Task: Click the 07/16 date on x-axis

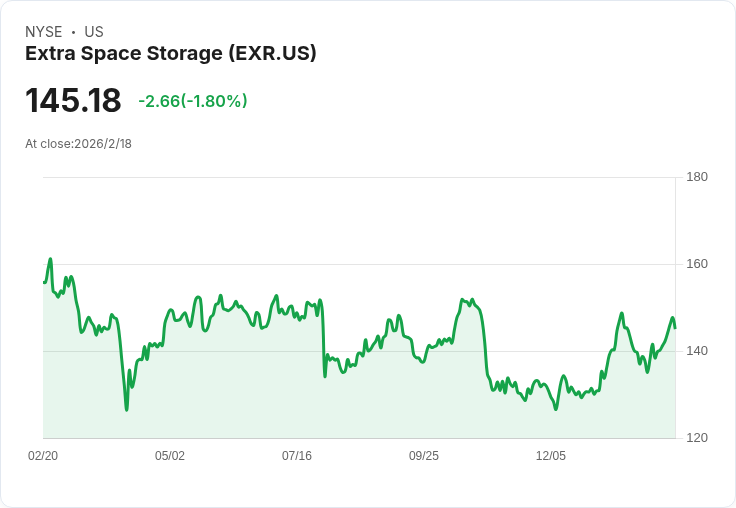Action: click(297, 456)
